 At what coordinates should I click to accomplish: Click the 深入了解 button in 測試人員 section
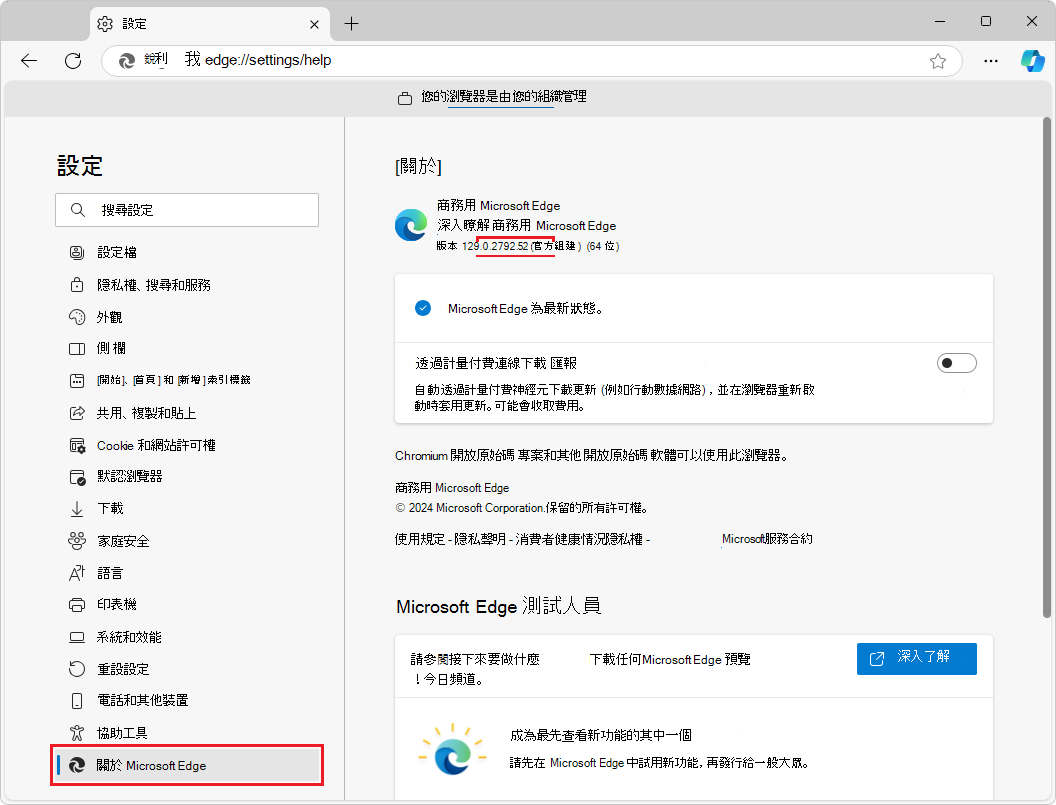[916, 658]
